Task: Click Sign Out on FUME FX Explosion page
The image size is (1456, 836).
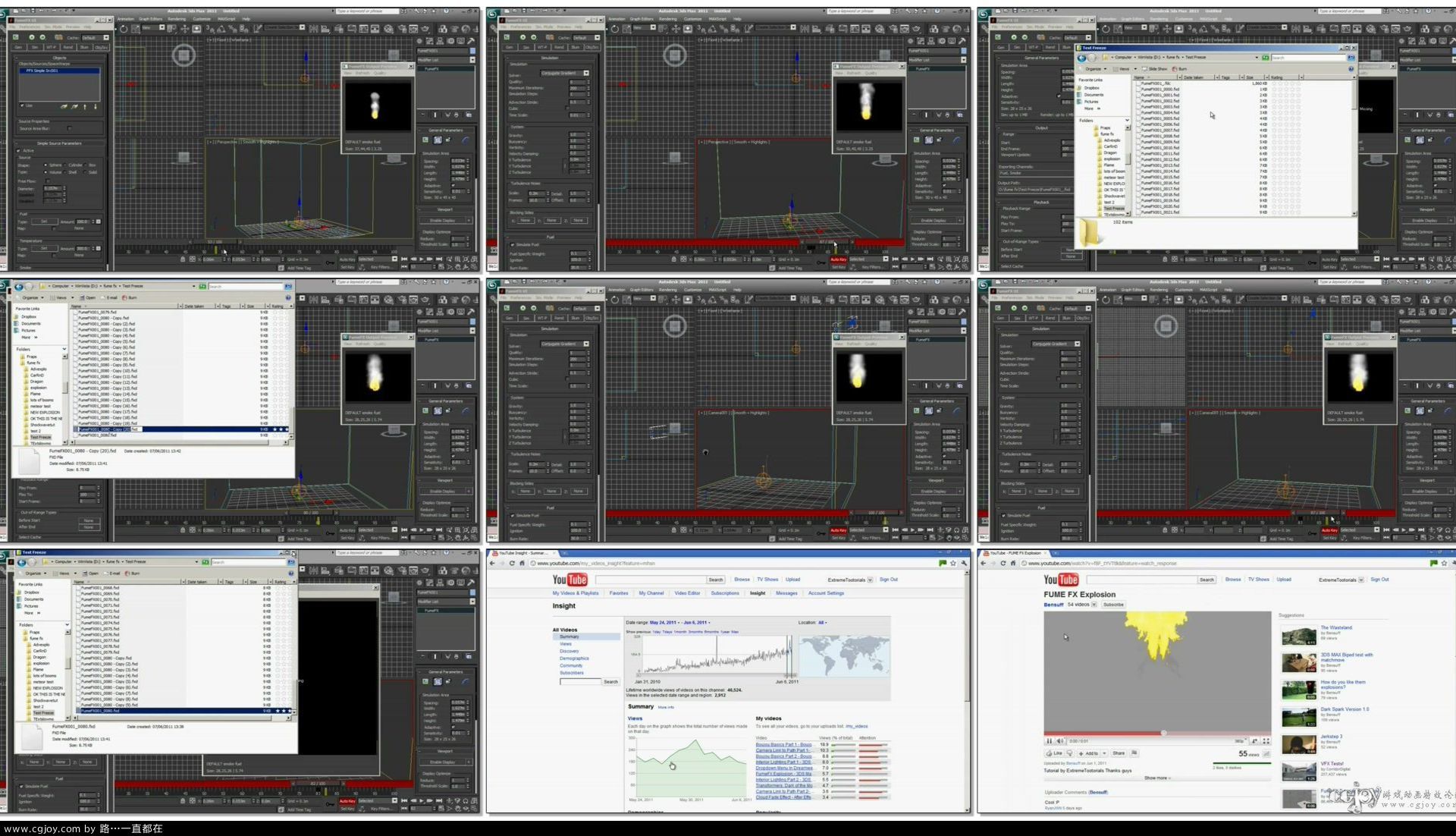Action: pos(1379,580)
